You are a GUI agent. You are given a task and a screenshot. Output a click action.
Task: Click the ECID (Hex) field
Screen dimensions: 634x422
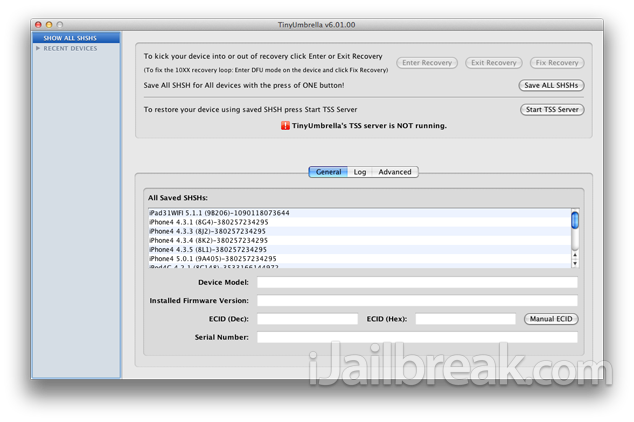pos(465,319)
